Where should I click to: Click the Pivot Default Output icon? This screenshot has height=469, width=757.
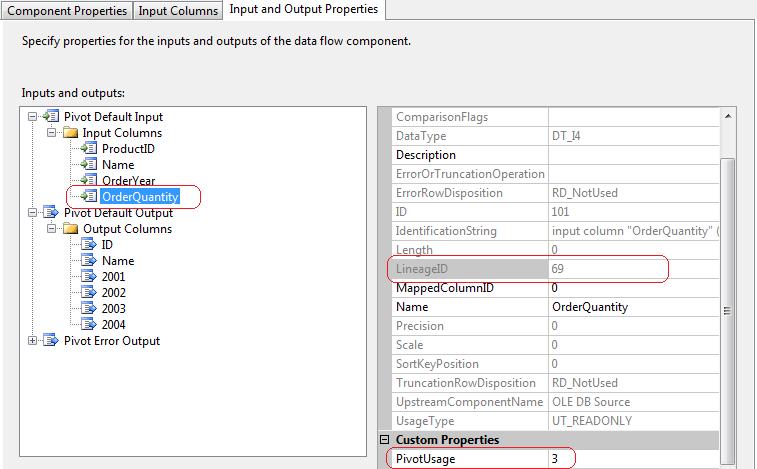[51, 213]
